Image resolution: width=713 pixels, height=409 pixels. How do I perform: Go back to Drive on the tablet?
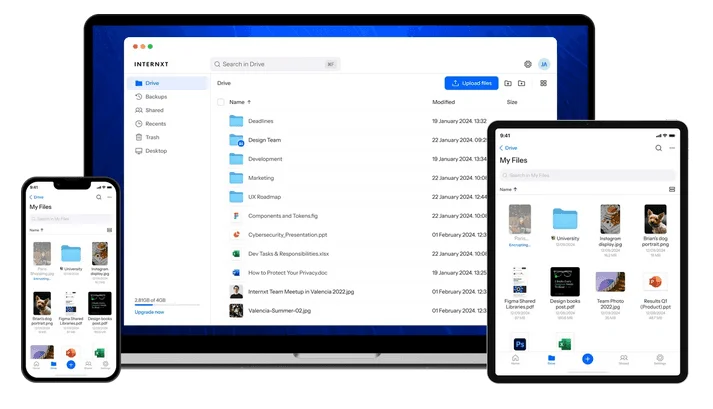coord(508,148)
